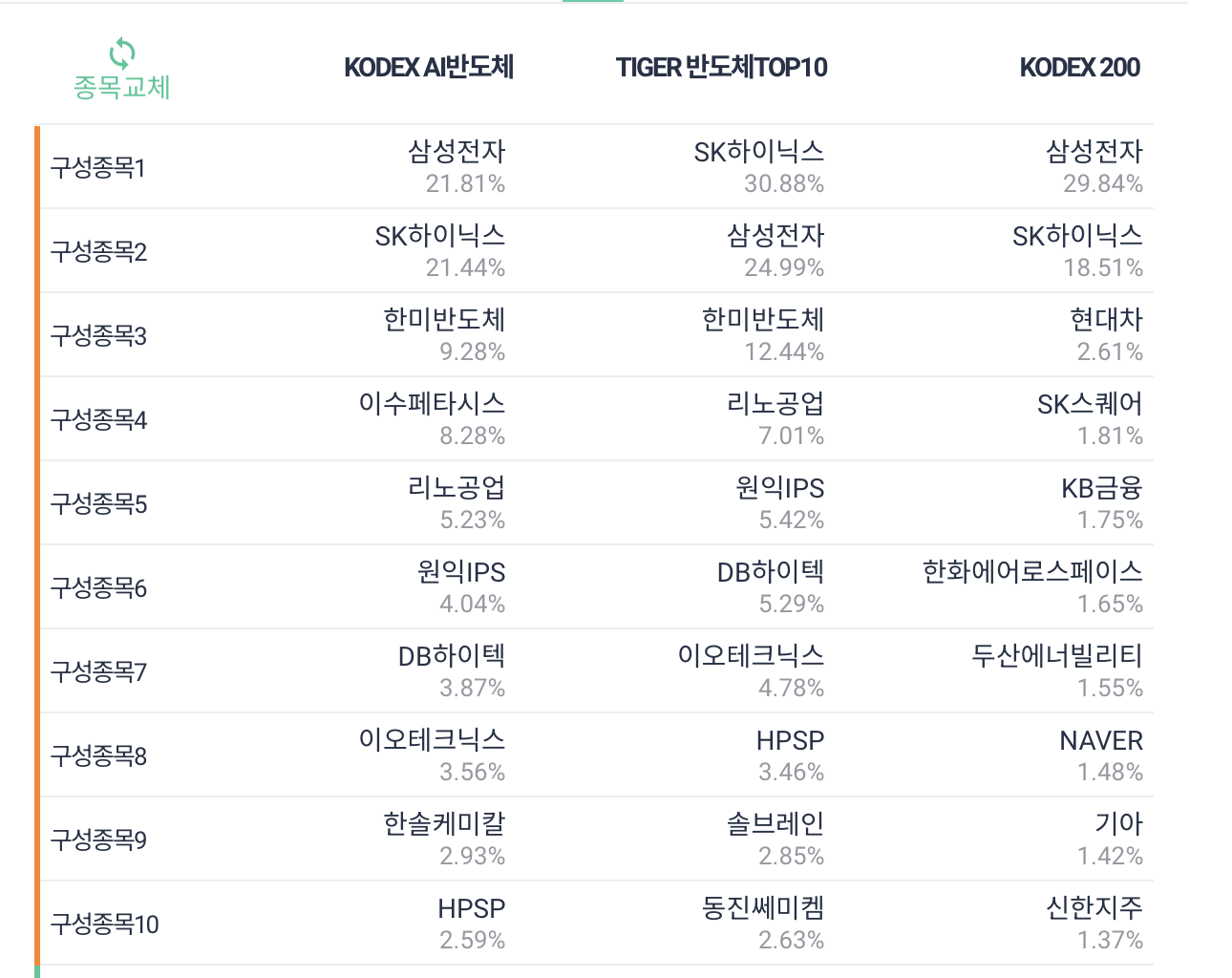Click 이수페타시스 in the KODEX AI반도체 column
The height and width of the screenshot is (978, 1232).
[x=432, y=404]
